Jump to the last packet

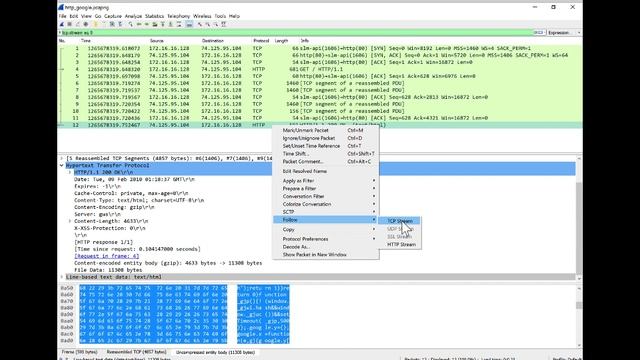click(x=170, y=24)
